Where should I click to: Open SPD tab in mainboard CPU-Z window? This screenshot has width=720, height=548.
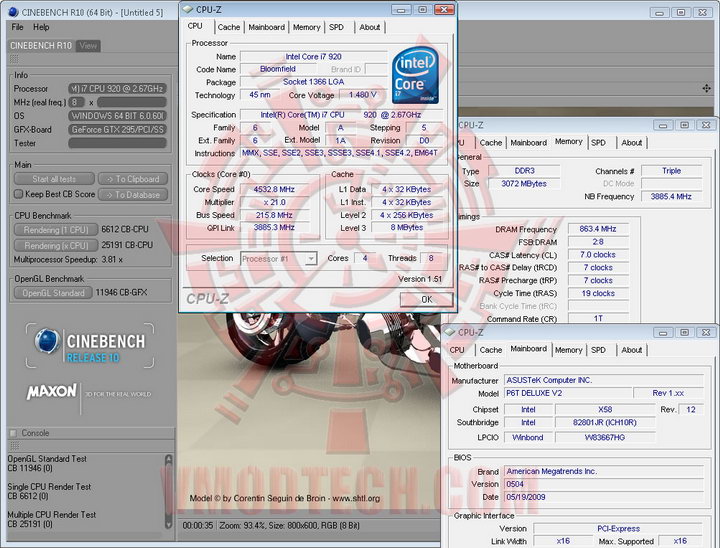click(x=598, y=350)
